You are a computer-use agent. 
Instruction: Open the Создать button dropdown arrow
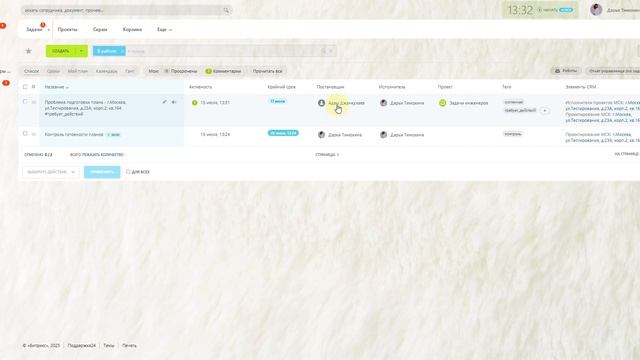point(81,51)
